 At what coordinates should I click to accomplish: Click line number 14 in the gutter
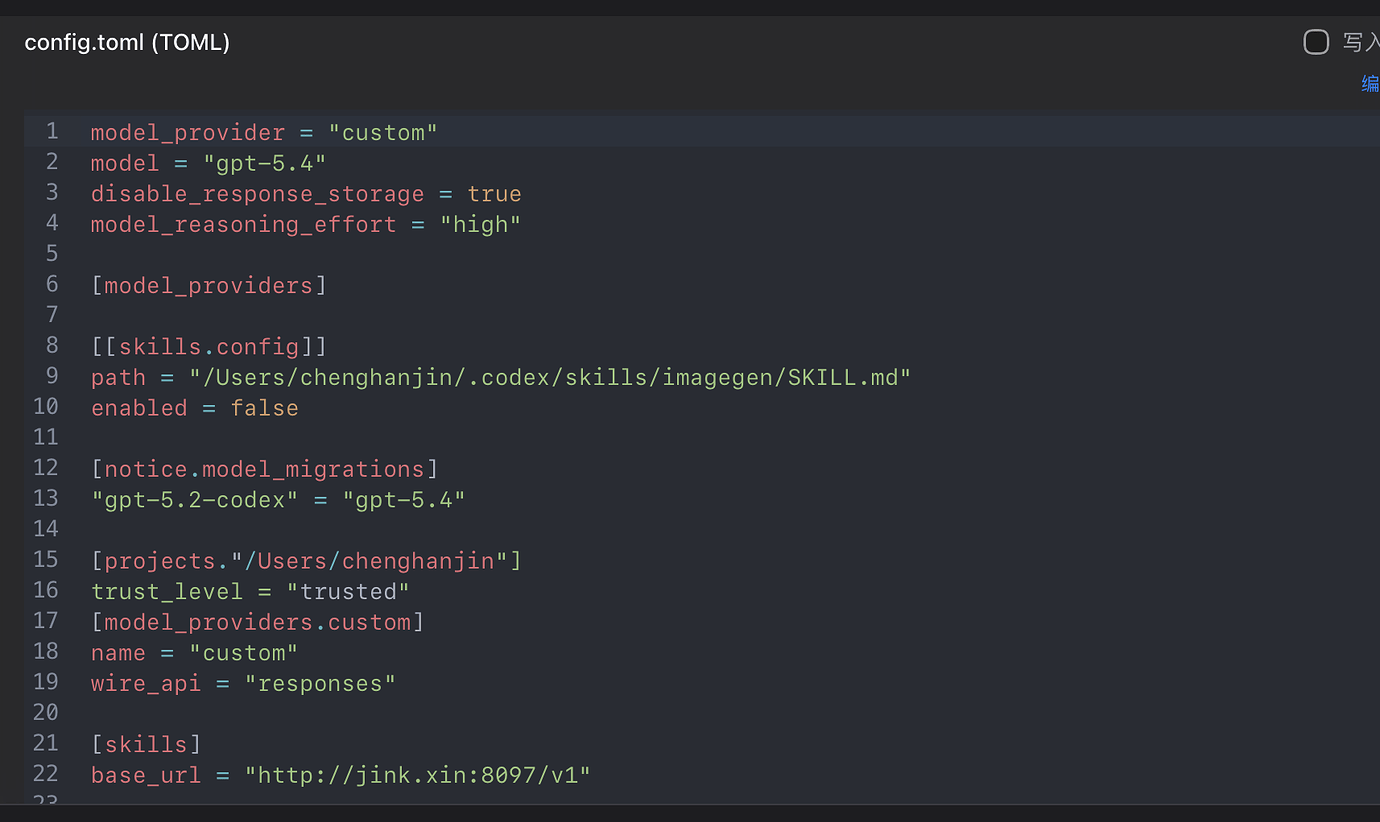click(46, 529)
